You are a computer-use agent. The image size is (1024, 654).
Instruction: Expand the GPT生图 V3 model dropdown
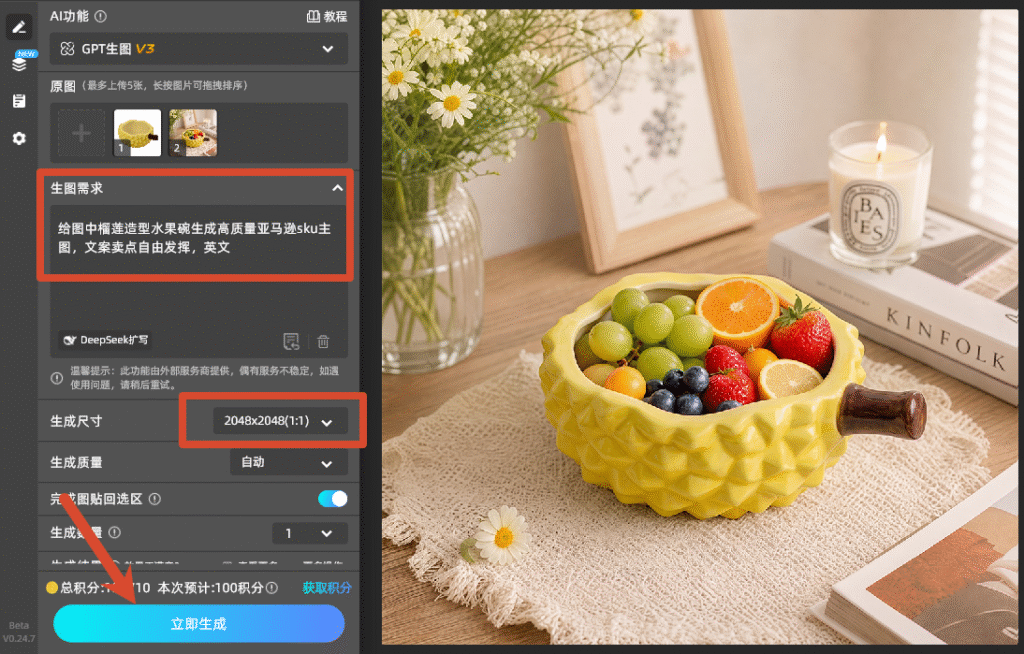[x=199, y=49]
